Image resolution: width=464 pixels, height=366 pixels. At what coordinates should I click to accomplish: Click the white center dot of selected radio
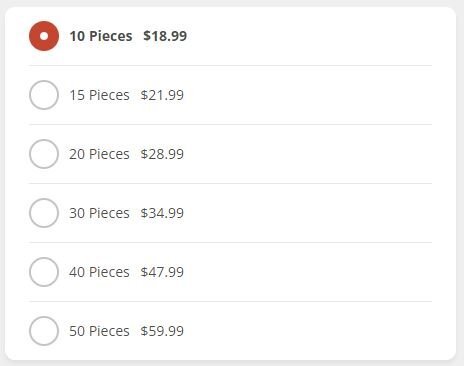click(44, 36)
